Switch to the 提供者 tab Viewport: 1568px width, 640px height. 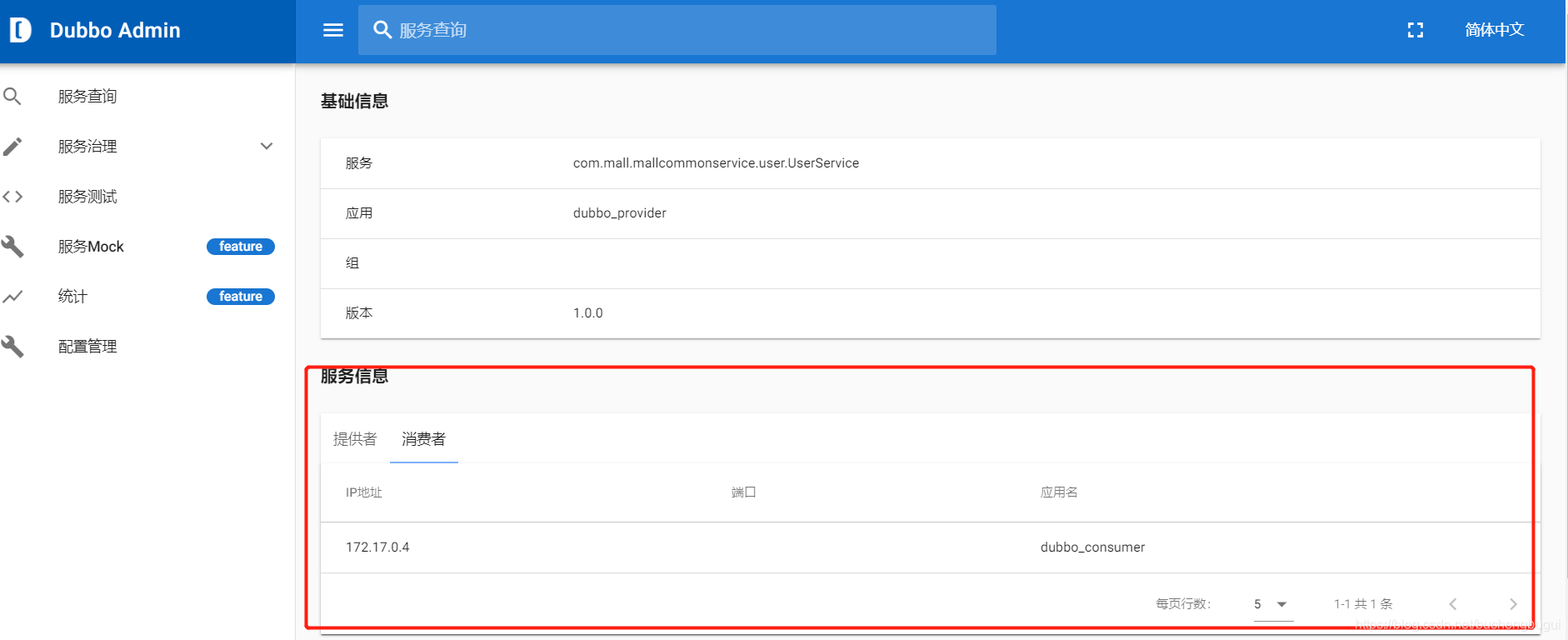[355, 439]
